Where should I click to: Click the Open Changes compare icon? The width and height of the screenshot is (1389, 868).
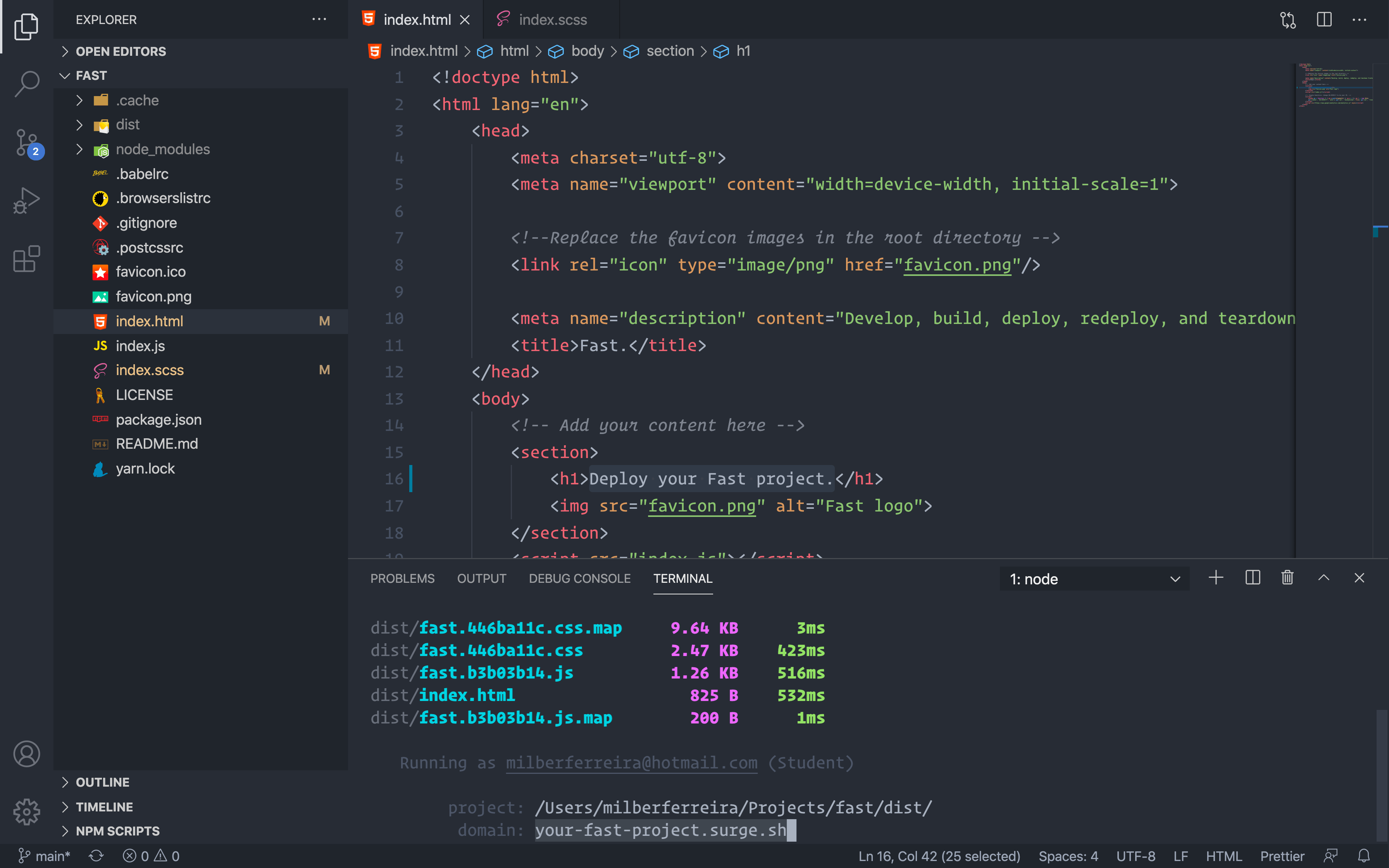pyautogui.click(x=1287, y=20)
